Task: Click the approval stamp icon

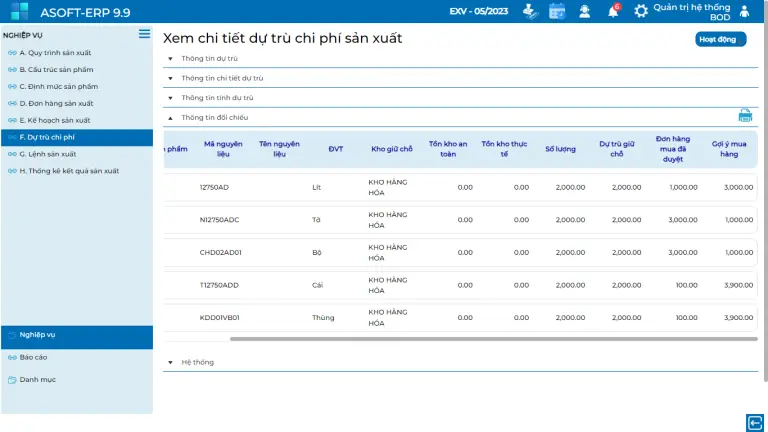Action: tap(530, 11)
